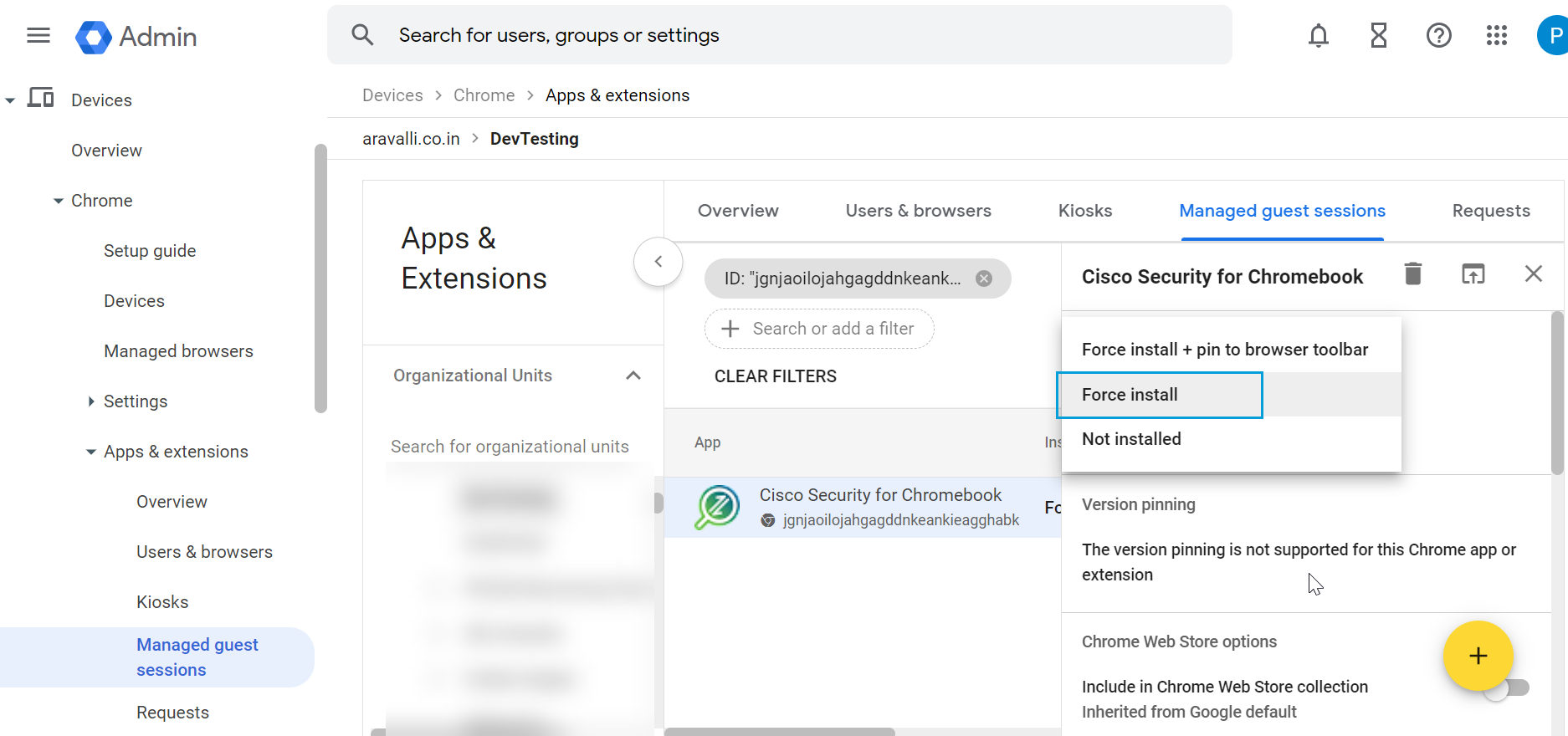Focus the Search for users, groups or settings field
The height and width of the screenshot is (736, 1568).
coord(779,35)
